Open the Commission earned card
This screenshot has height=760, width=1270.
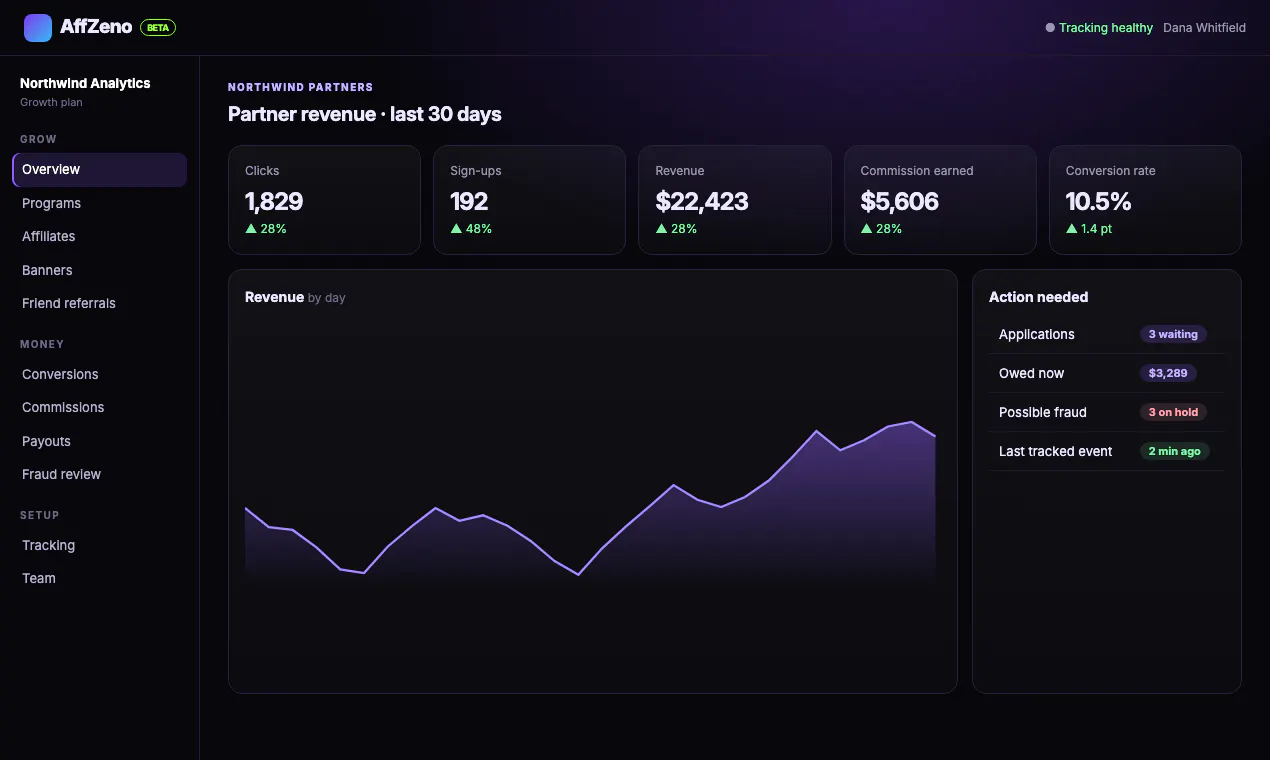pos(940,200)
